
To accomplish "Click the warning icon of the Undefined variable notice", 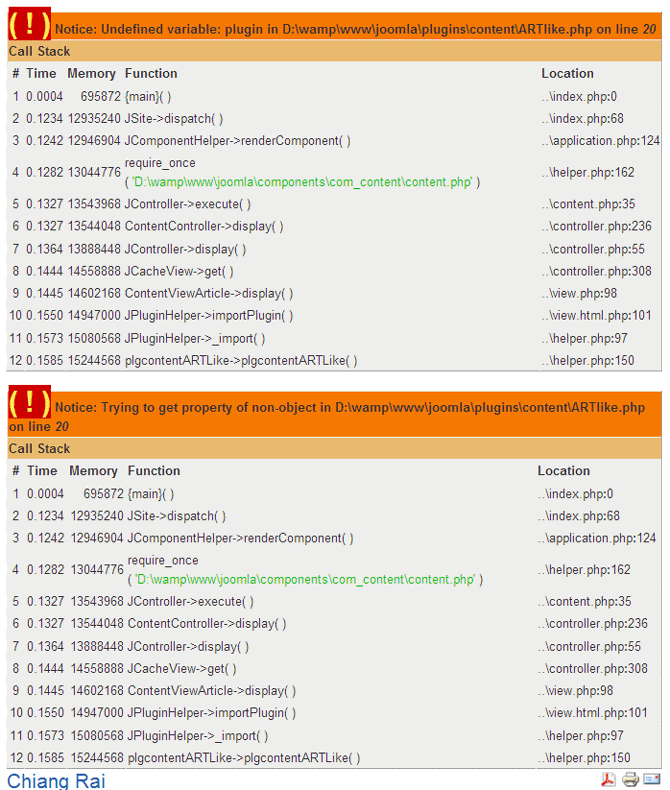I will (29, 24).
